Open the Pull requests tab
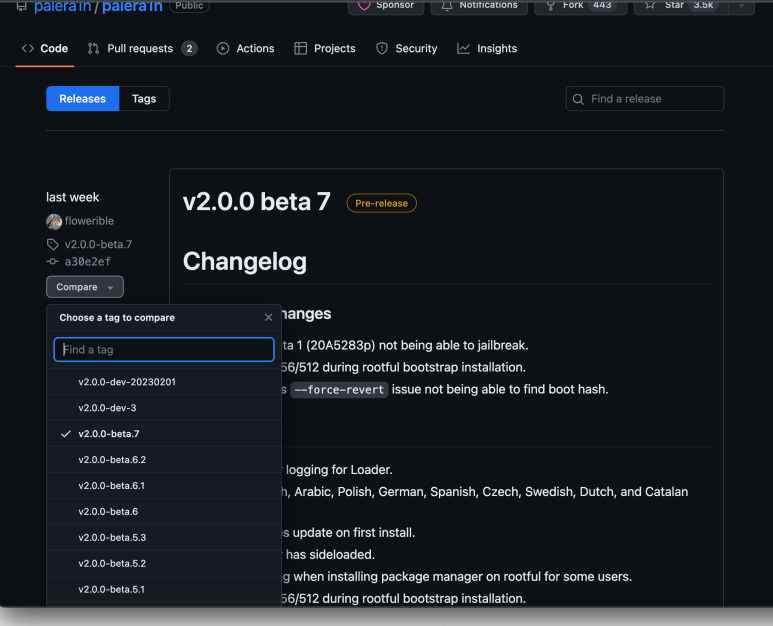The image size is (773, 626). [142, 48]
